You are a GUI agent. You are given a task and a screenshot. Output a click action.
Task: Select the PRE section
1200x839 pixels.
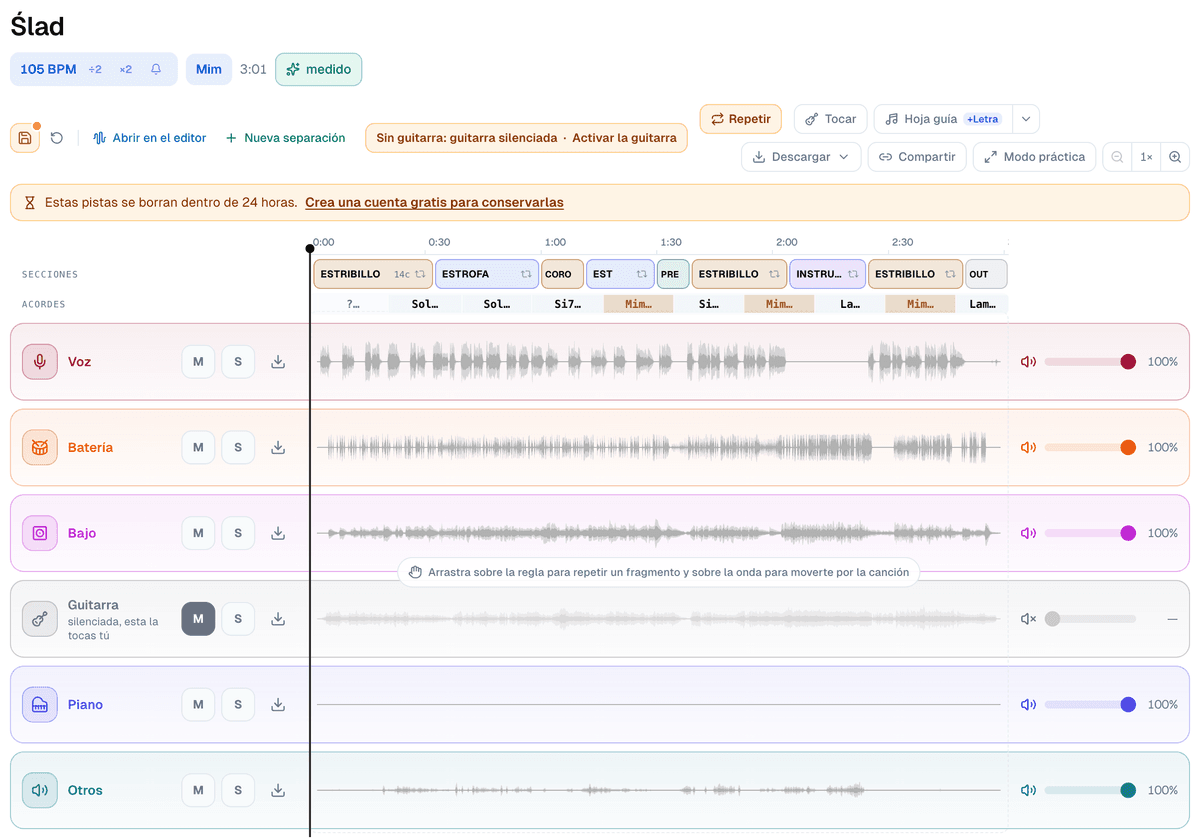[673, 274]
